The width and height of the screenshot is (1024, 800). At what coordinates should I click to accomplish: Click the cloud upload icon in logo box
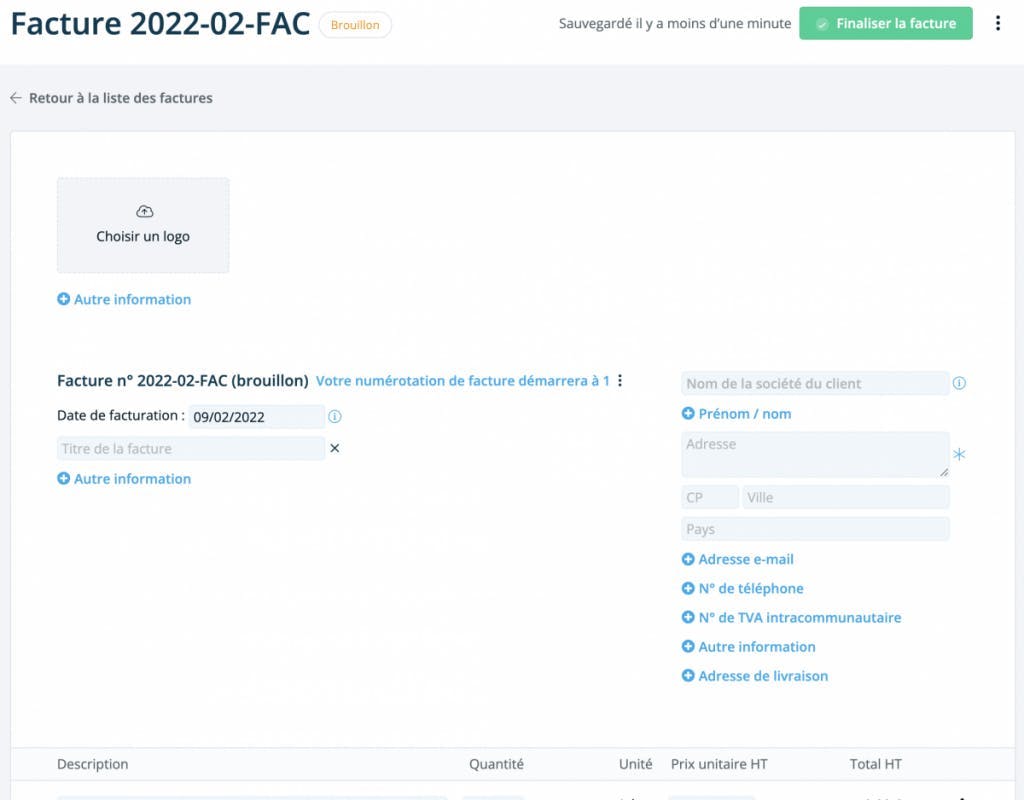pyautogui.click(x=144, y=212)
